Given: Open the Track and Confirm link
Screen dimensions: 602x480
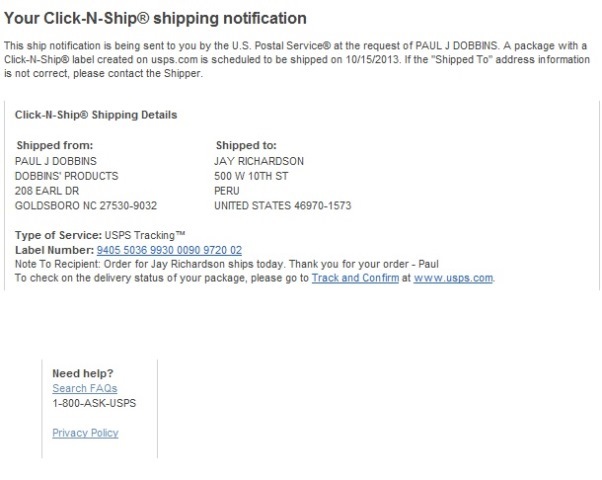Looking at the screenshot, I should click(x=355, y=278).
